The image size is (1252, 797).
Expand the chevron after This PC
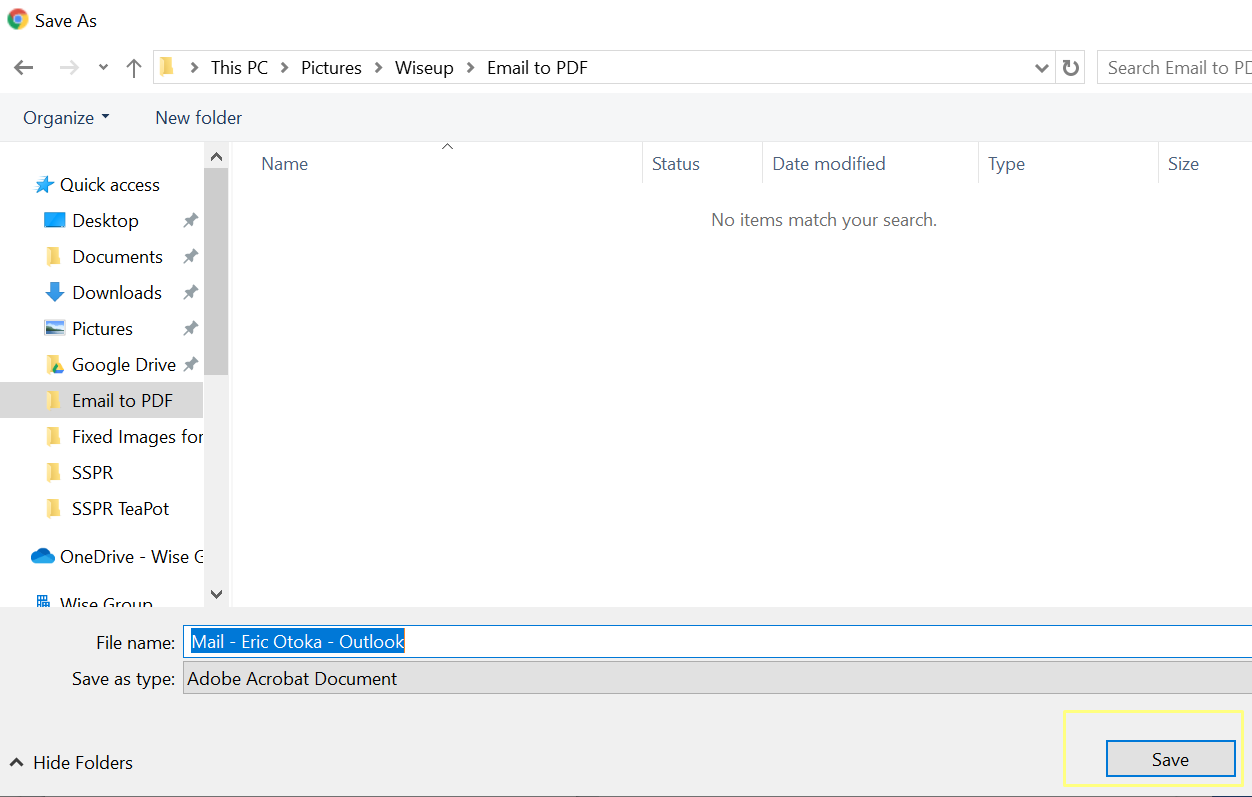point(285,68)
